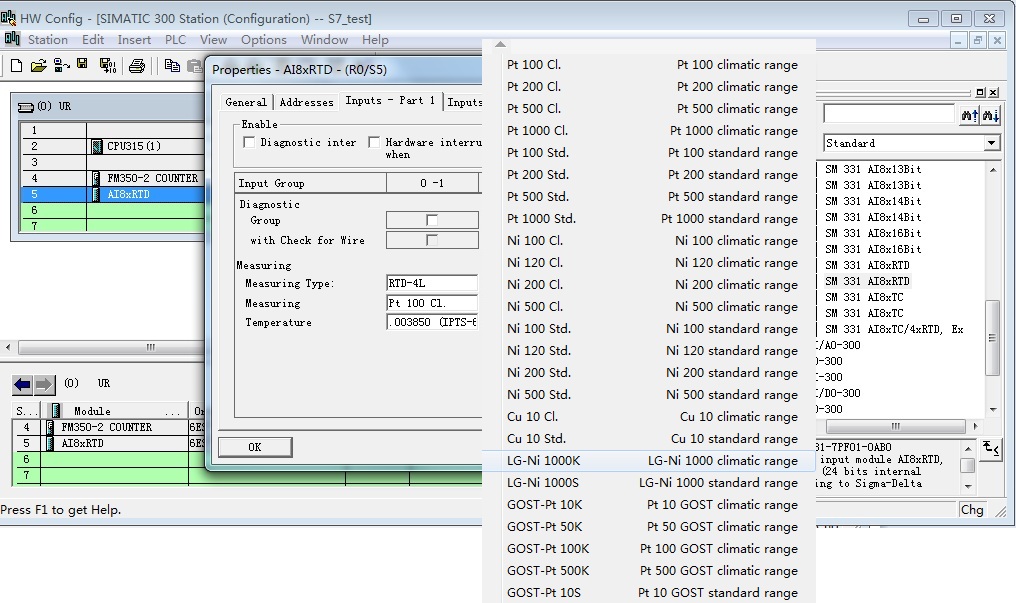Click the HW Config icon in menu bar
The width and height of the screenshot is (1016, 603).
12,39
